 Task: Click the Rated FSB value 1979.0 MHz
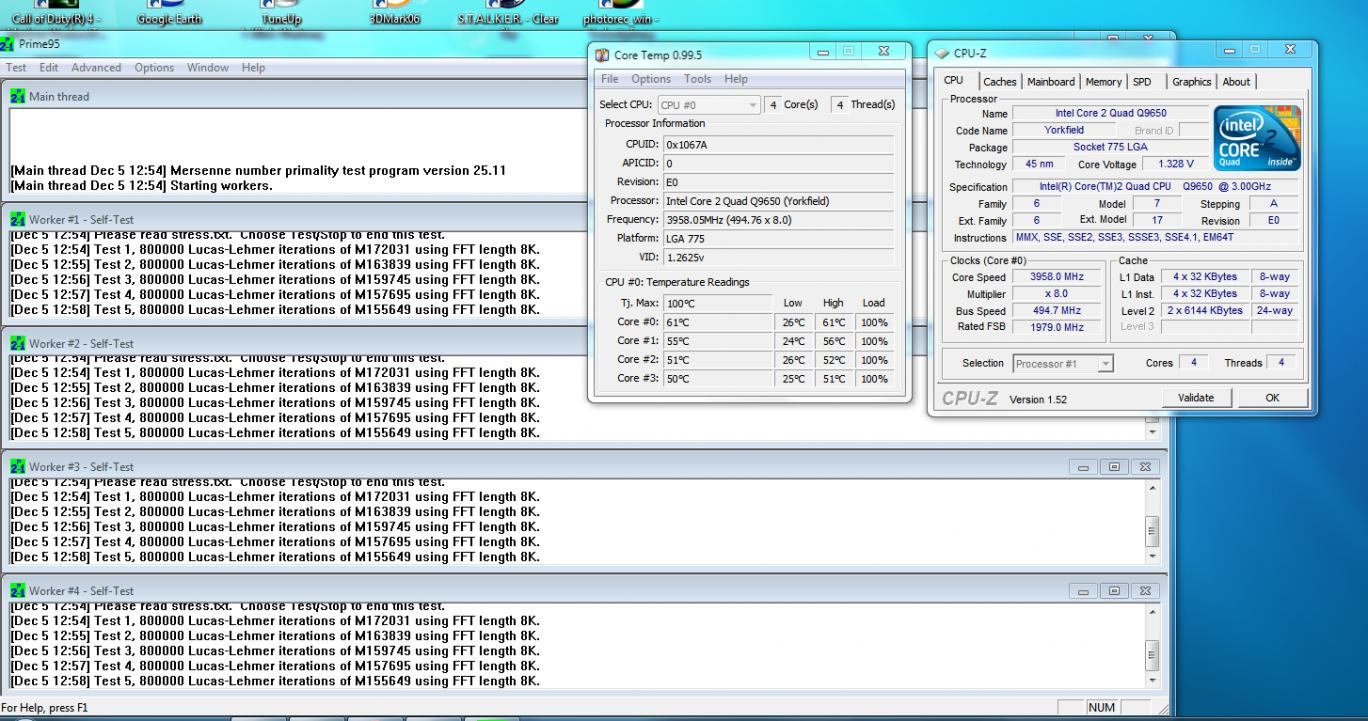(x=1056, y=327)
